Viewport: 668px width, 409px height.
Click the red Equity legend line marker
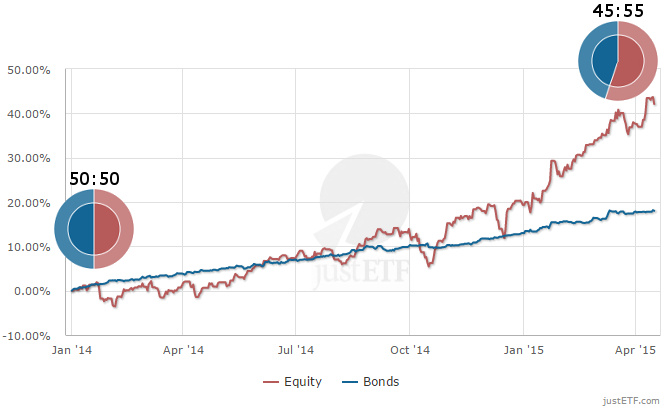tap(270, 381)
